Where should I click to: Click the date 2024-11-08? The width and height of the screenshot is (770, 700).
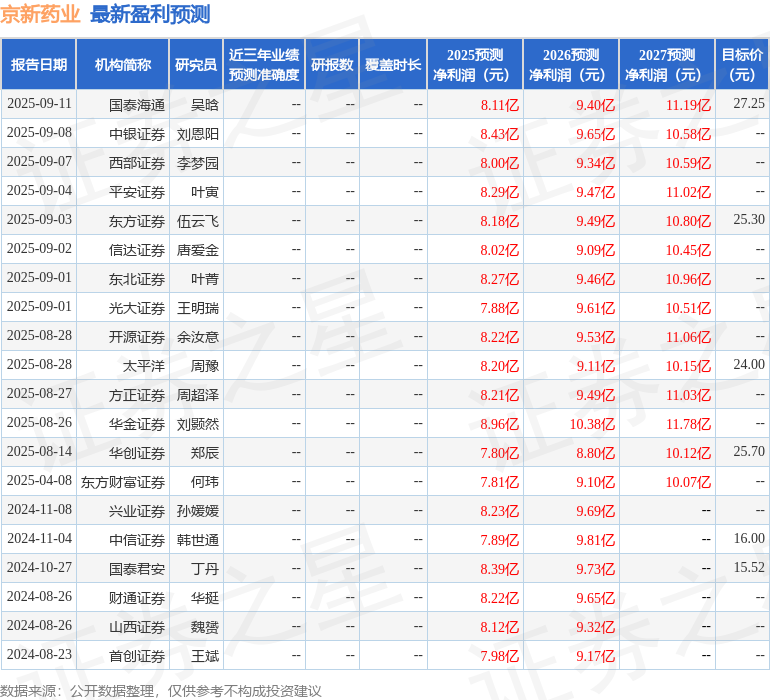pyautogui.click(x=39, y=509)
